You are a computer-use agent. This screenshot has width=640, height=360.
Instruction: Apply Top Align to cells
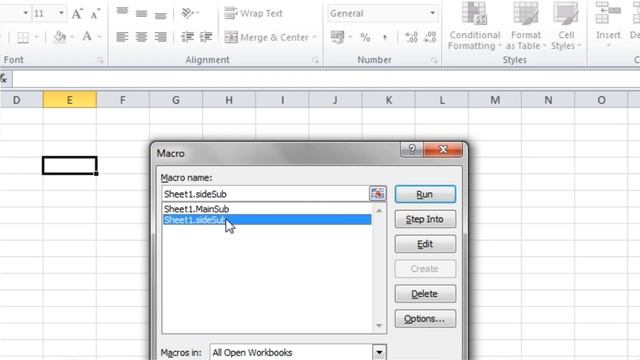tap(122, 12)
